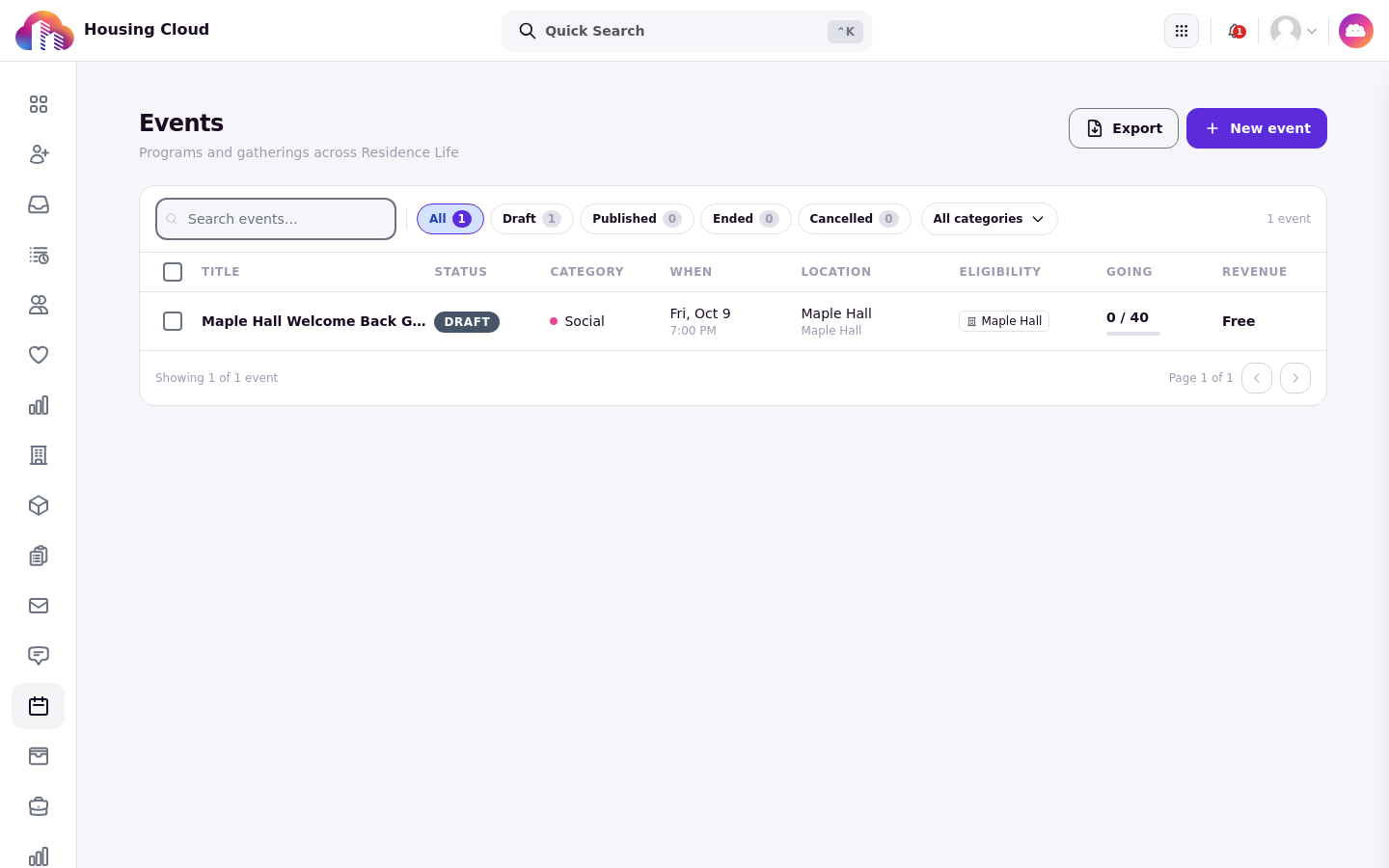Toggle the select-all checkbox in table header
The height and width of the screenshot is (868, 1389).
173,272
